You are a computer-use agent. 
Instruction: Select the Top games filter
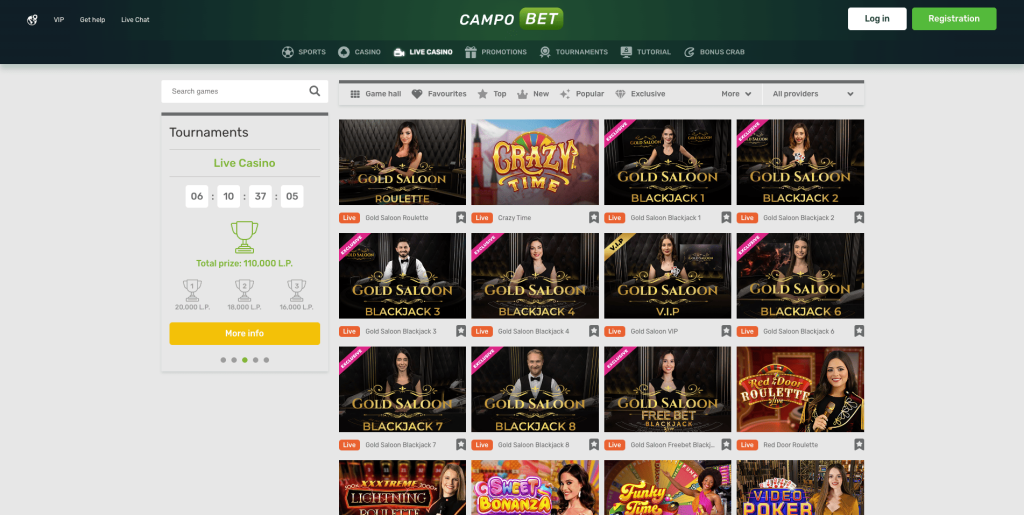492,94
